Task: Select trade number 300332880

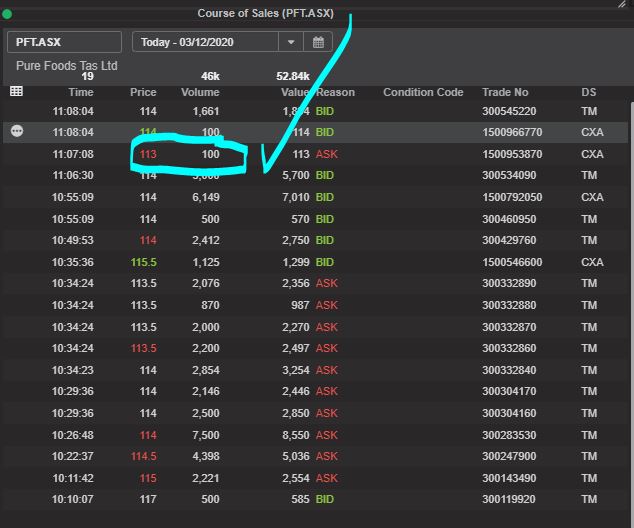Action: click(509, 305)
